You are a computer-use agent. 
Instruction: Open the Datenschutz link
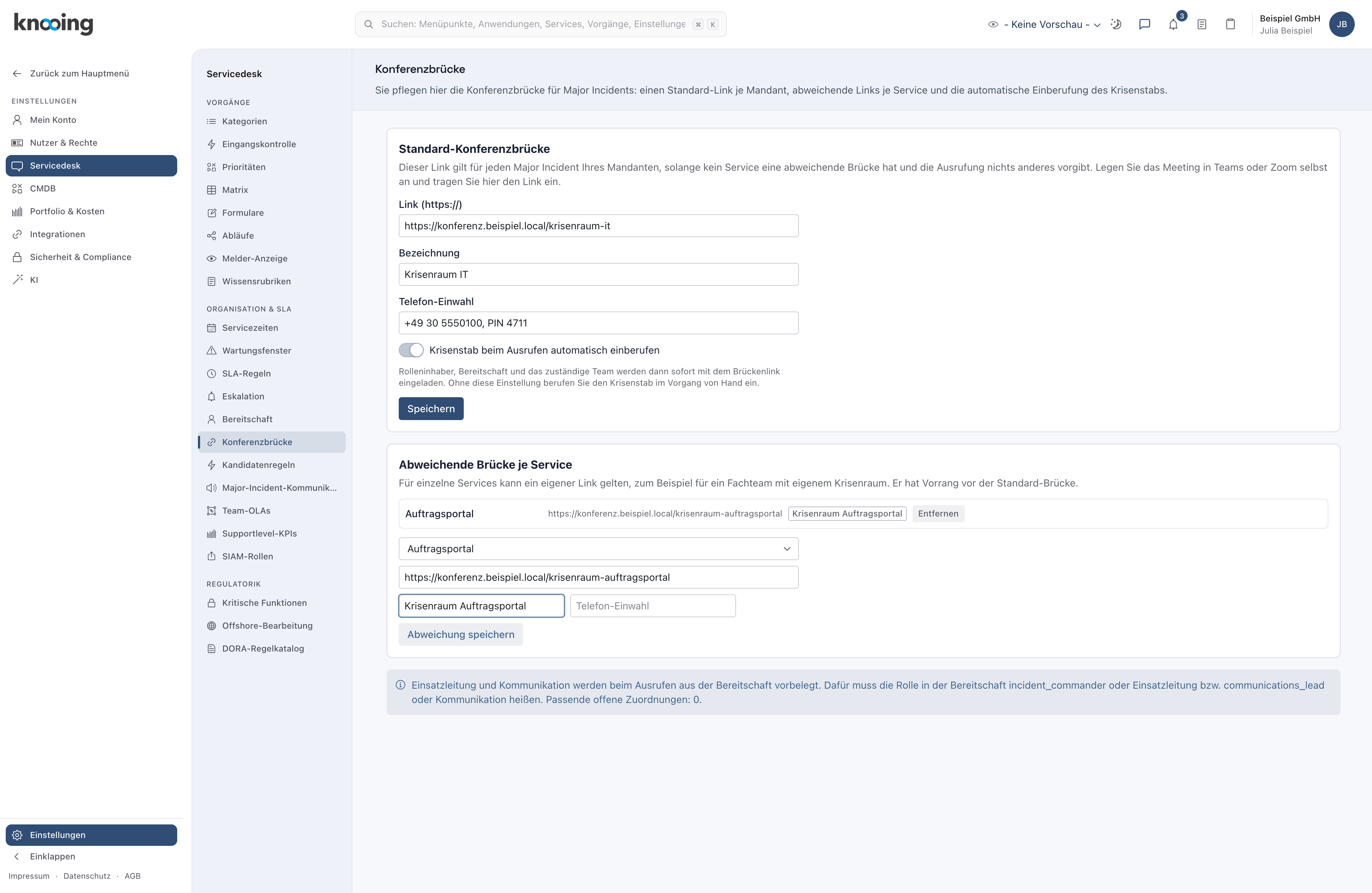pos(87,876)
